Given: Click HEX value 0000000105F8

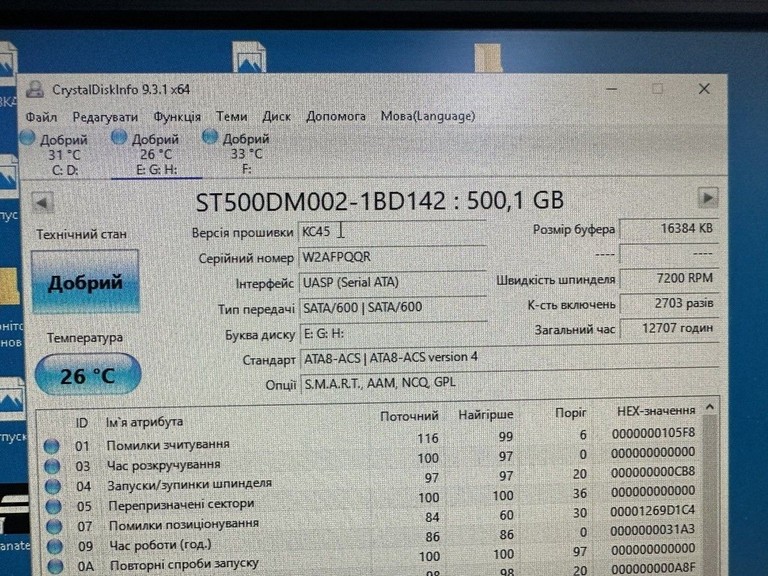Looking at the screenshot, I should [x=653, y=433].
